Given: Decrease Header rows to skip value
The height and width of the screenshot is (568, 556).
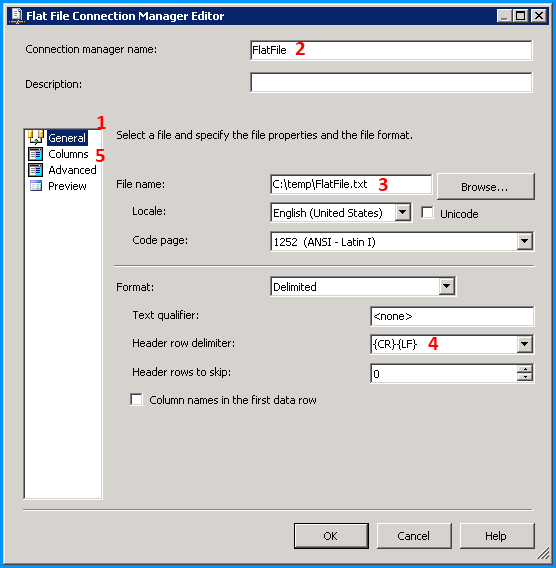Looking at the screenshot, I should tap(525, 377).
